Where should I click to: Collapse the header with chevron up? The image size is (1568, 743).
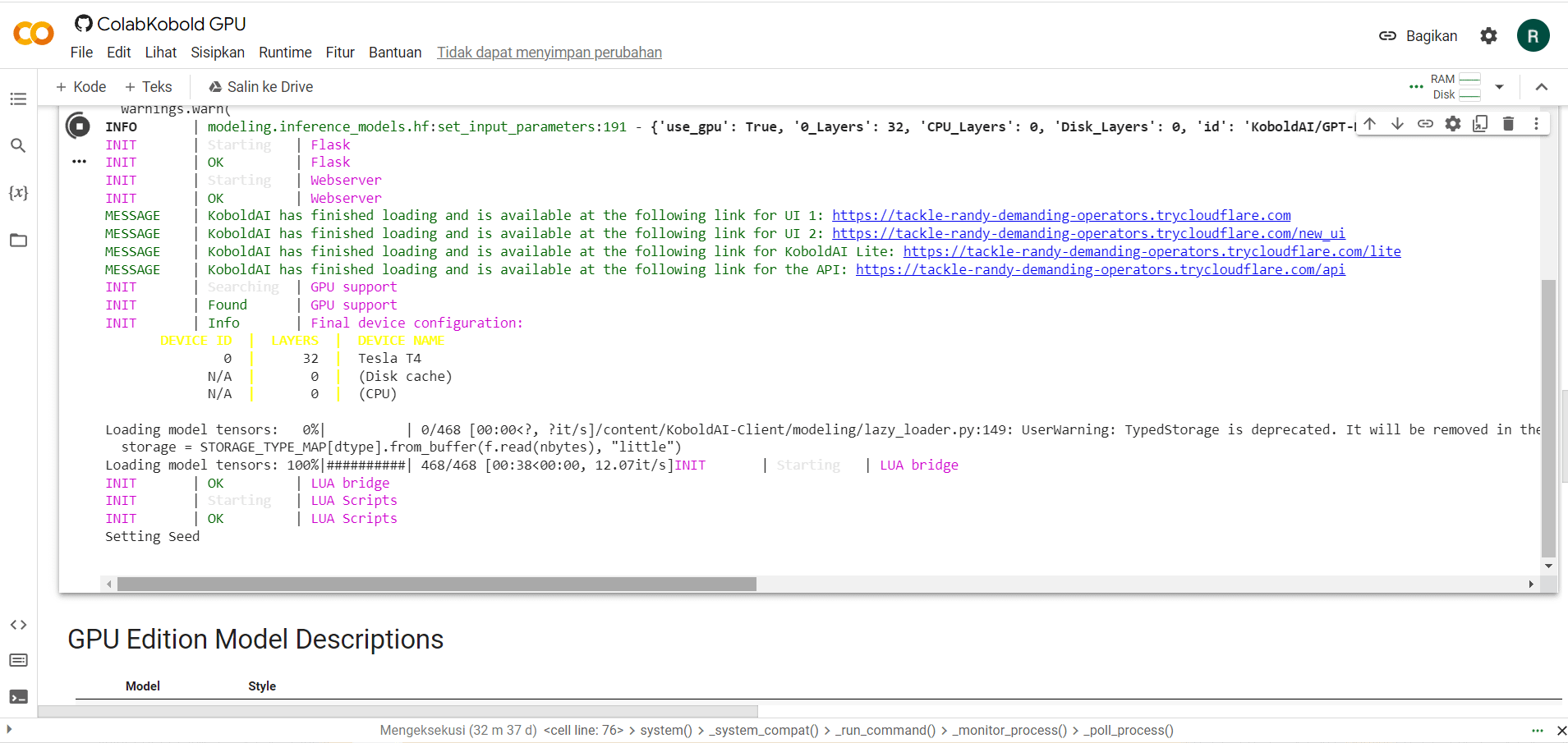pyautogui.click(x=1542, y=87)
